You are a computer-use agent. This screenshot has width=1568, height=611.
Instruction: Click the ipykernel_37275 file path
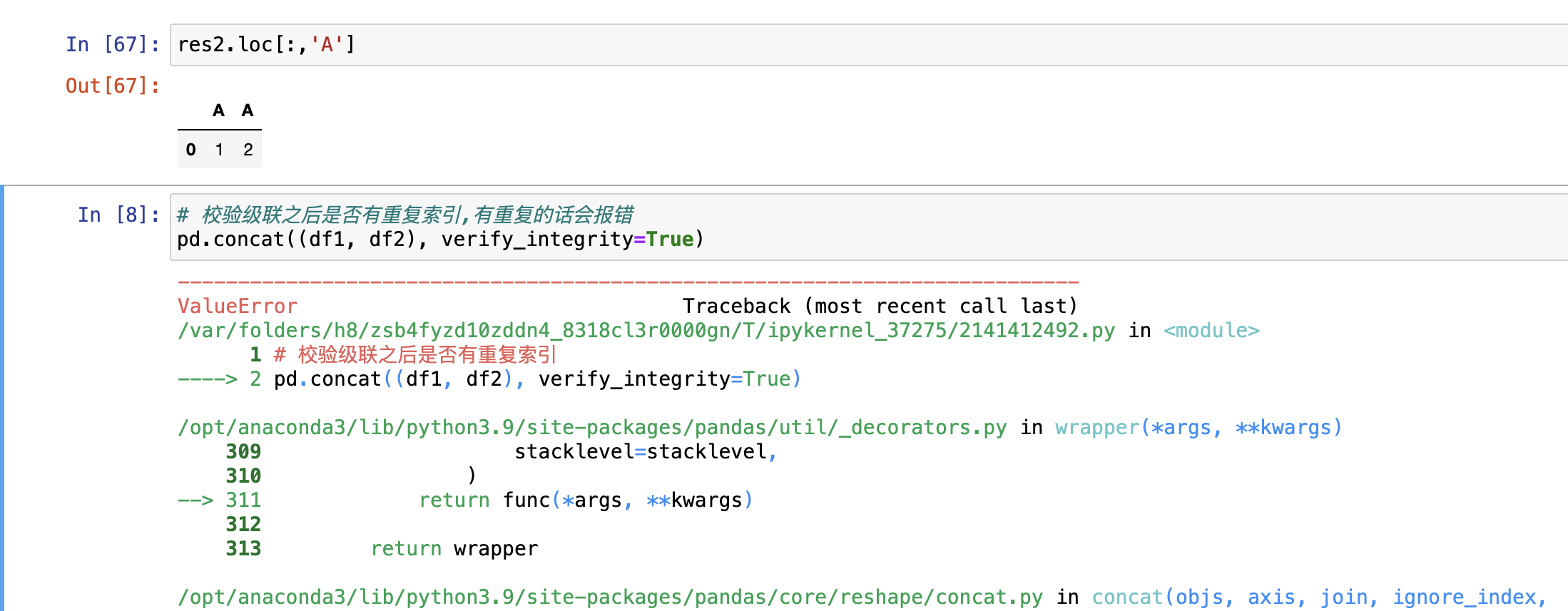point(646,331)
